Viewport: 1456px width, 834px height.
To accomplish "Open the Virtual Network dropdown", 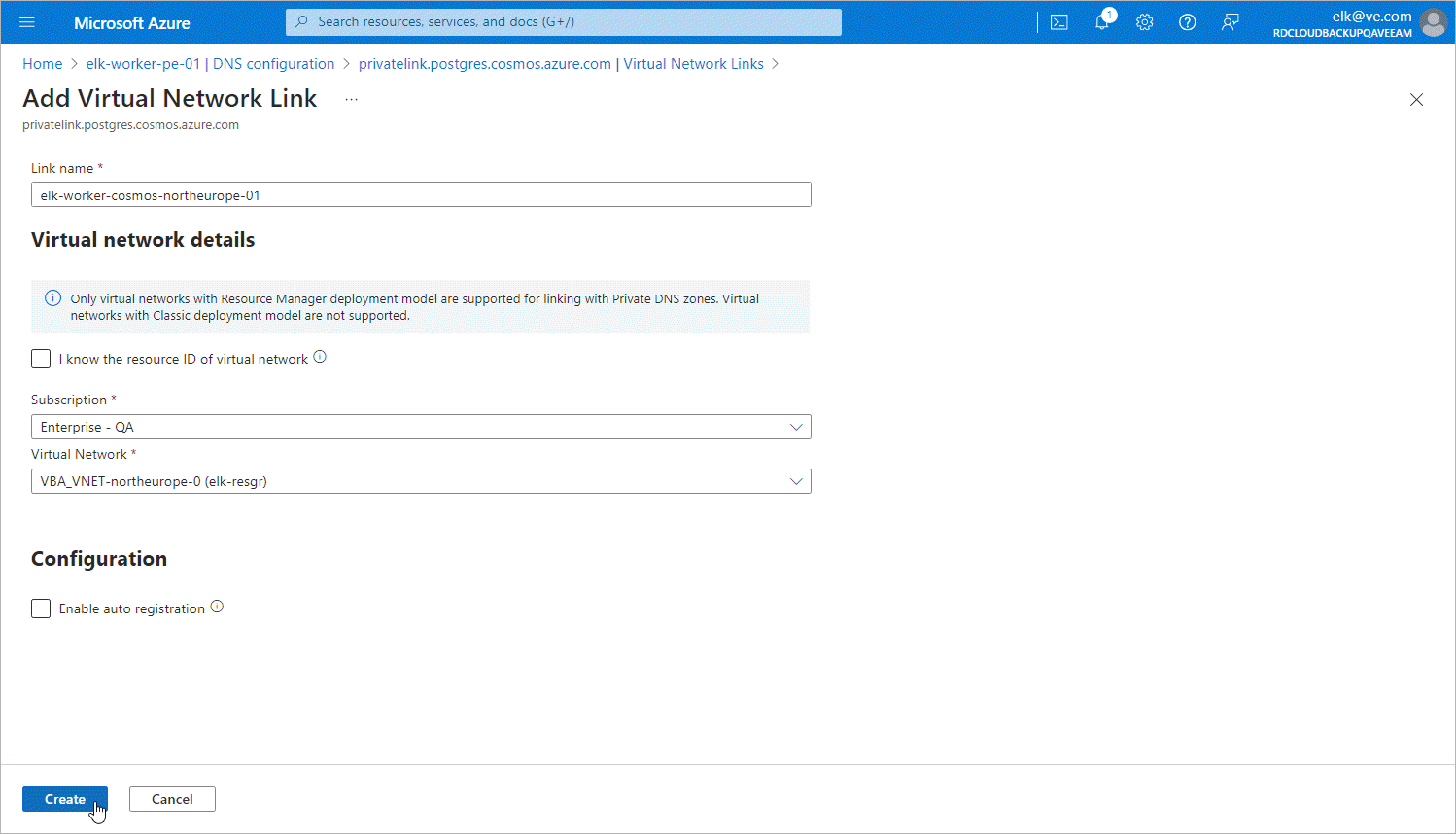I will pyautogui.click(x=421, y=481).
